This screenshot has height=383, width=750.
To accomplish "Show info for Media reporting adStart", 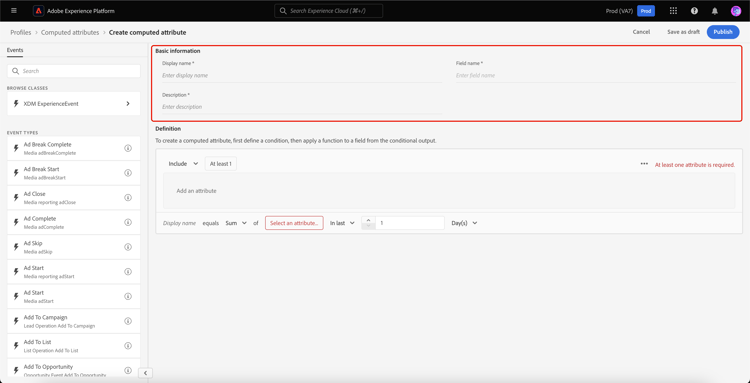I will click(x=128, y=272).
